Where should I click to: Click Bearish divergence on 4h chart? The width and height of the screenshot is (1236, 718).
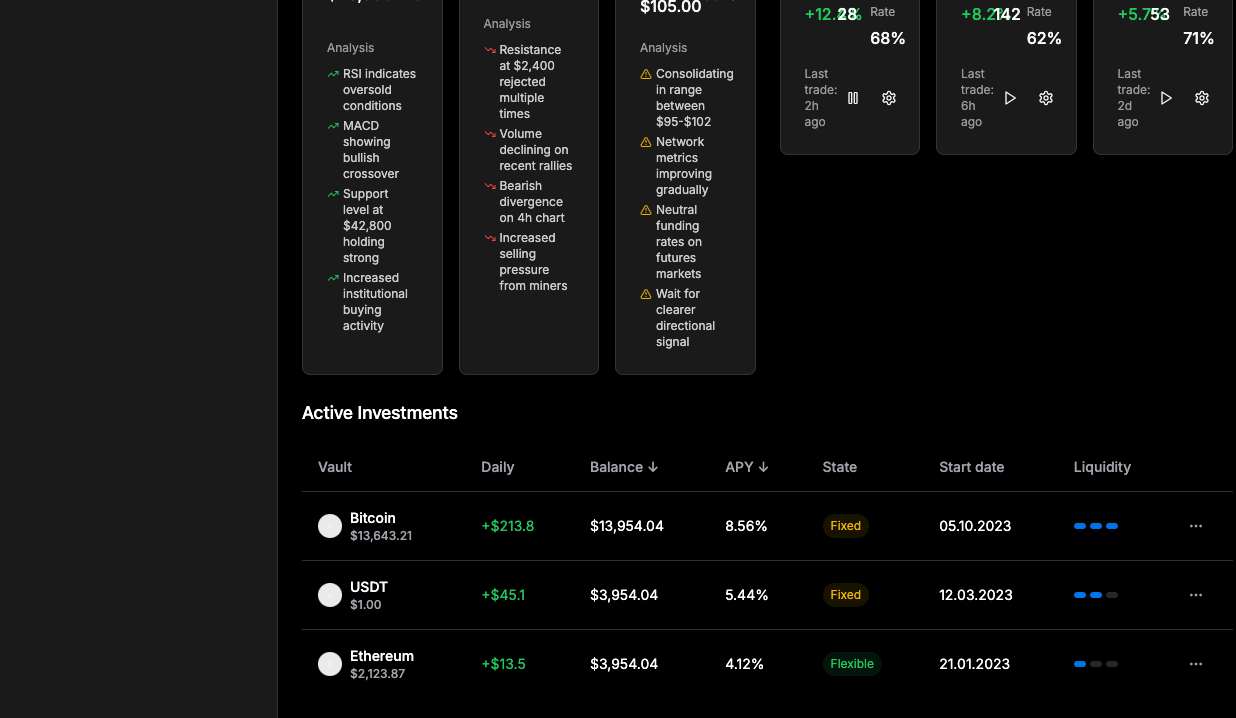[x=534, y=202]
